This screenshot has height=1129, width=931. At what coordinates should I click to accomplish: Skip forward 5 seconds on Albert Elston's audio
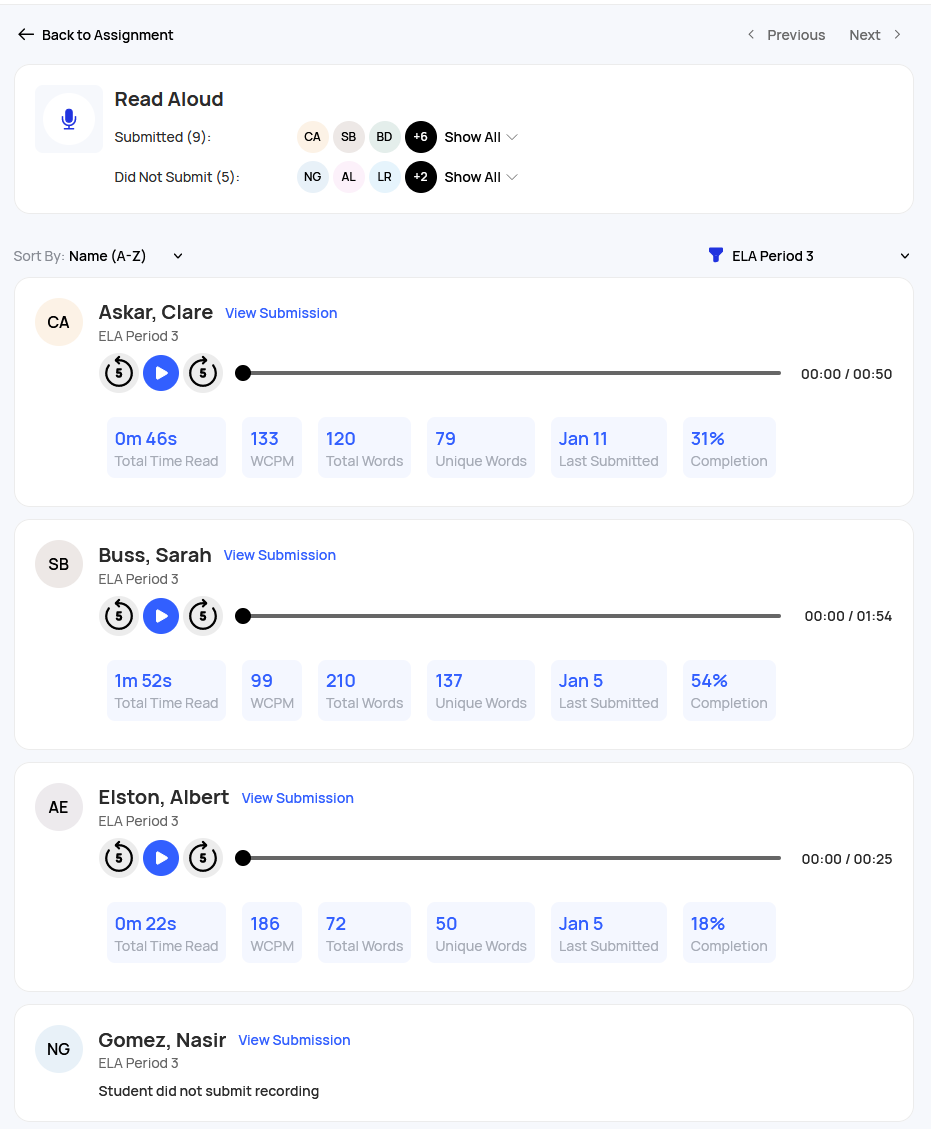(x=203, y=858)
